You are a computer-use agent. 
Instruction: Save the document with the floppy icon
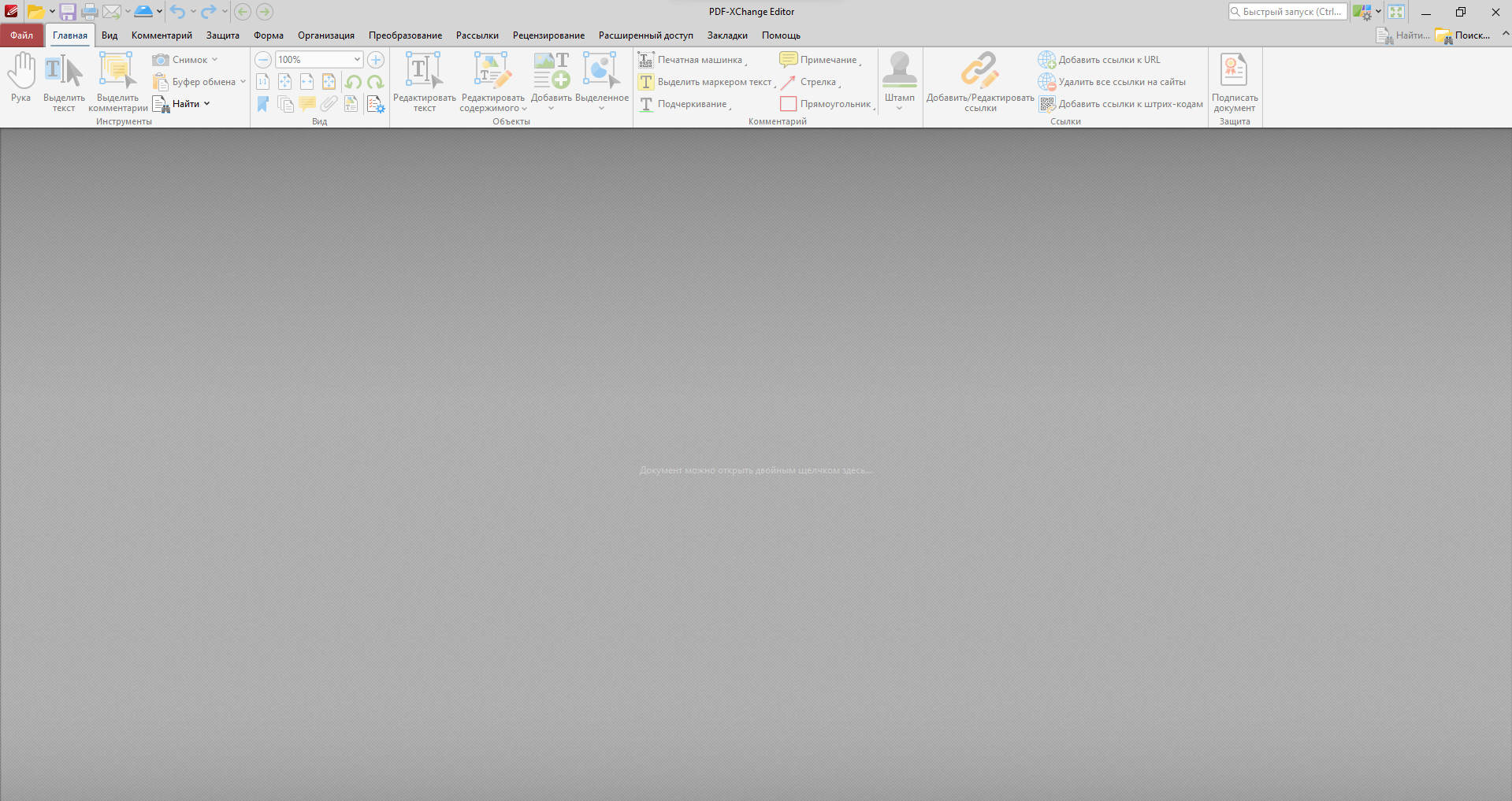pos(68,12)
